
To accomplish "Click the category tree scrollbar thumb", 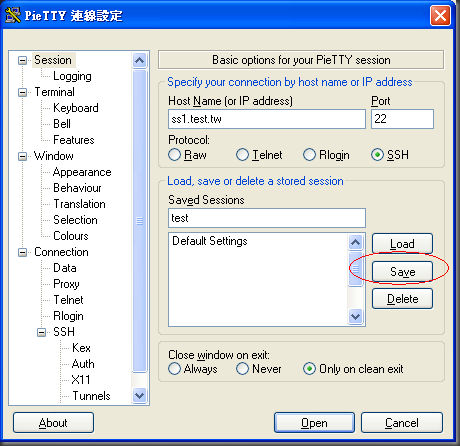I will 139,220.
